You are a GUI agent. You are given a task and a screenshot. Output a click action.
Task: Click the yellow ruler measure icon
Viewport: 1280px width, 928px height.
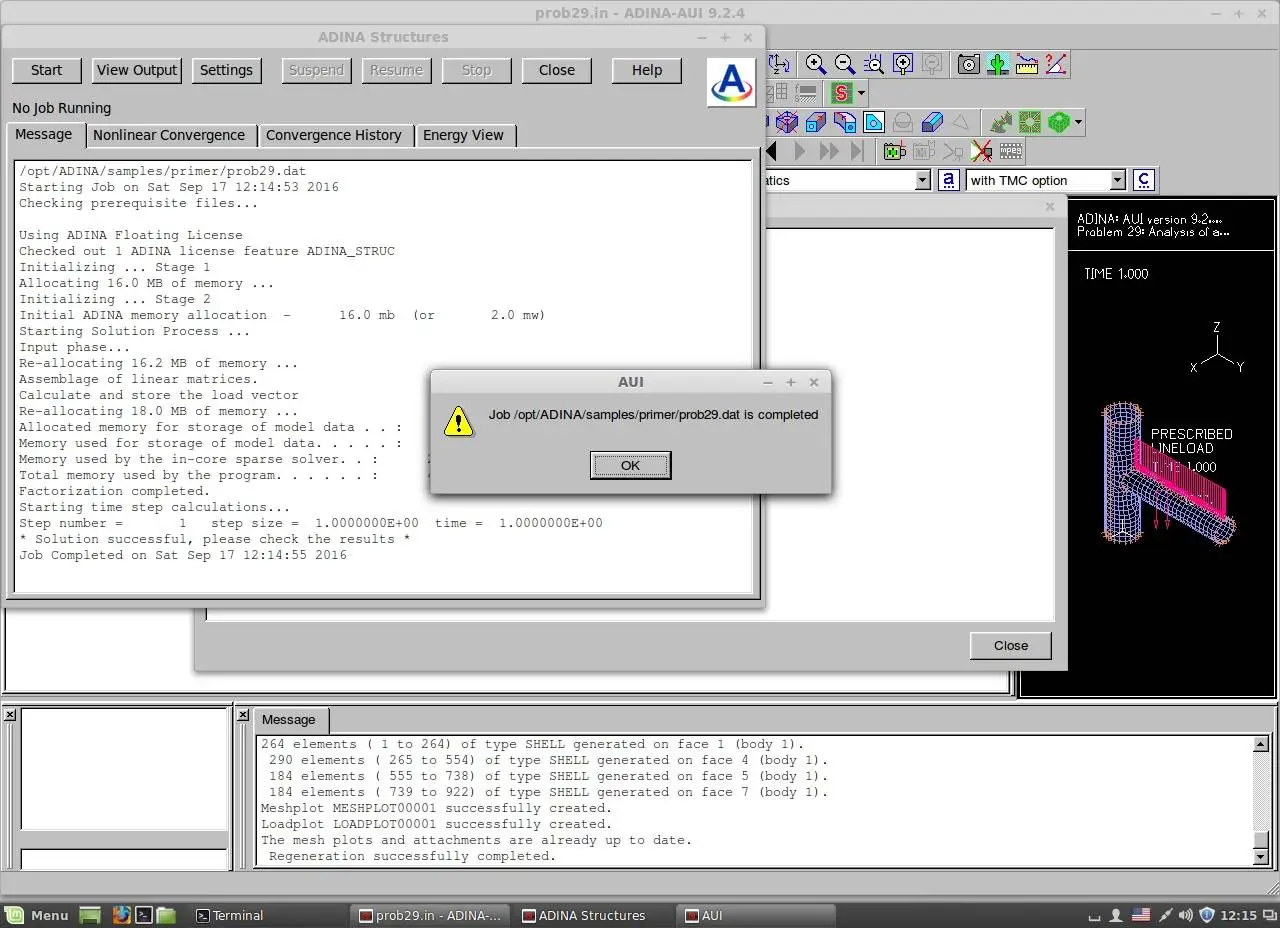point(1027,64)
